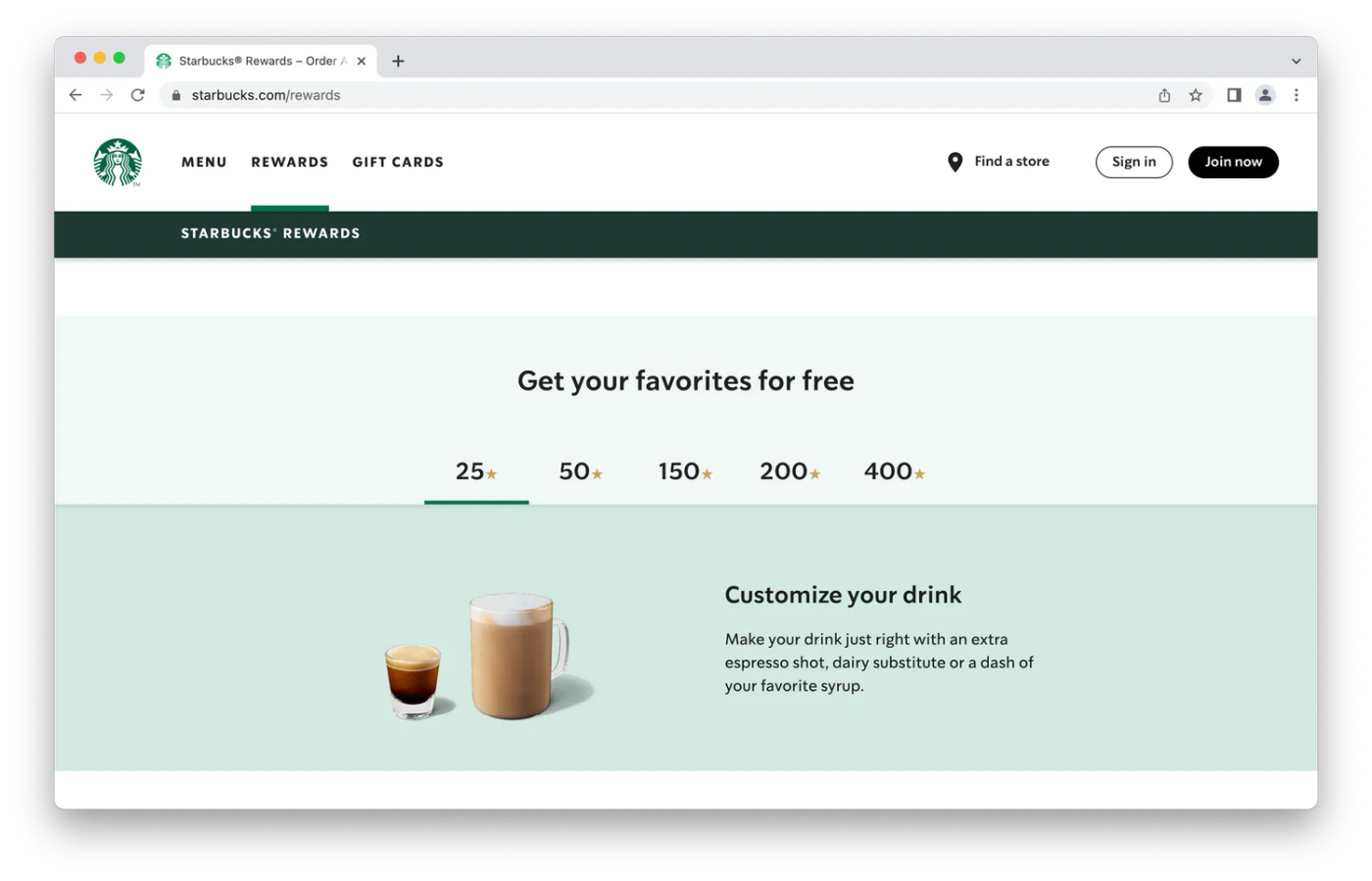Switch to the 400 star rewards tier
Screen dimensions: 1372x881
pos(893,471)
